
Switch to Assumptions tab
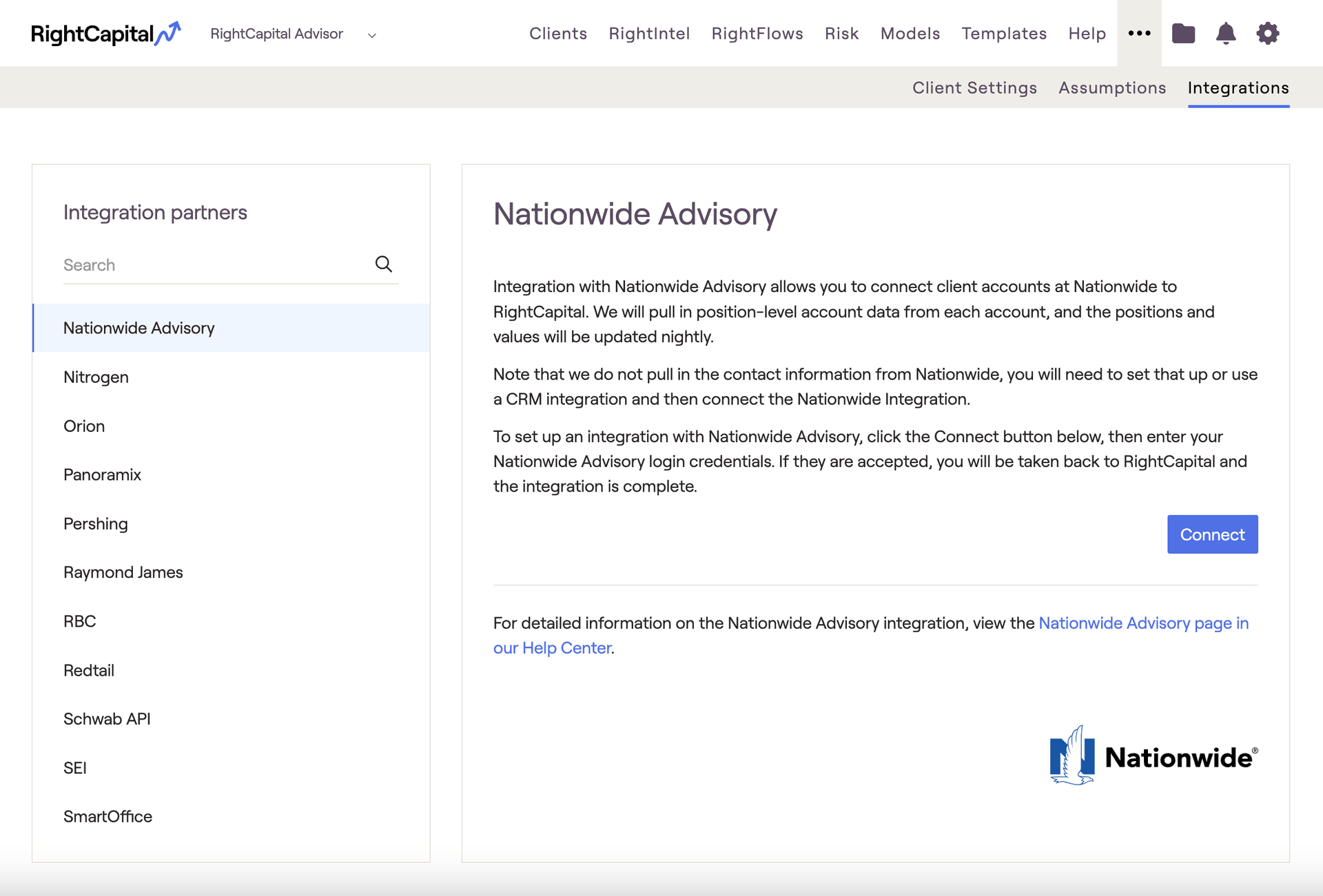pyautogui.click(x=1112, y=87)
